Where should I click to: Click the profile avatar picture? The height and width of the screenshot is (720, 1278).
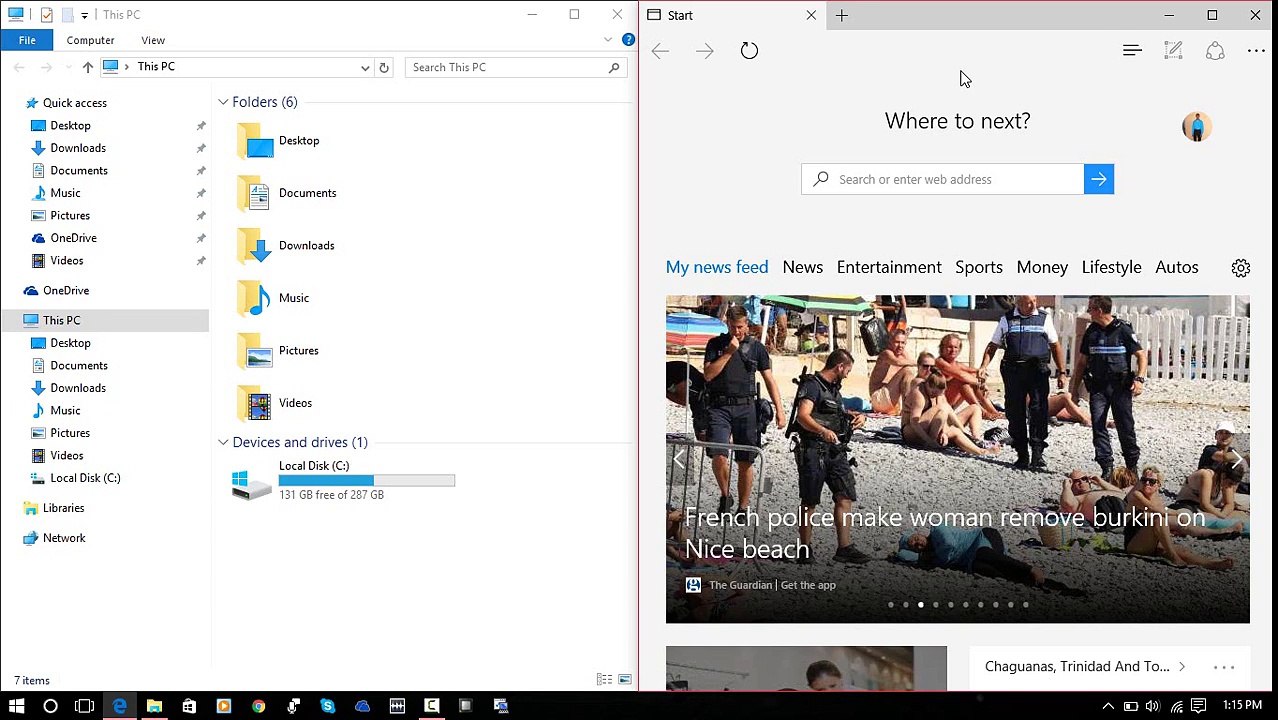[x=1197, y=126]
